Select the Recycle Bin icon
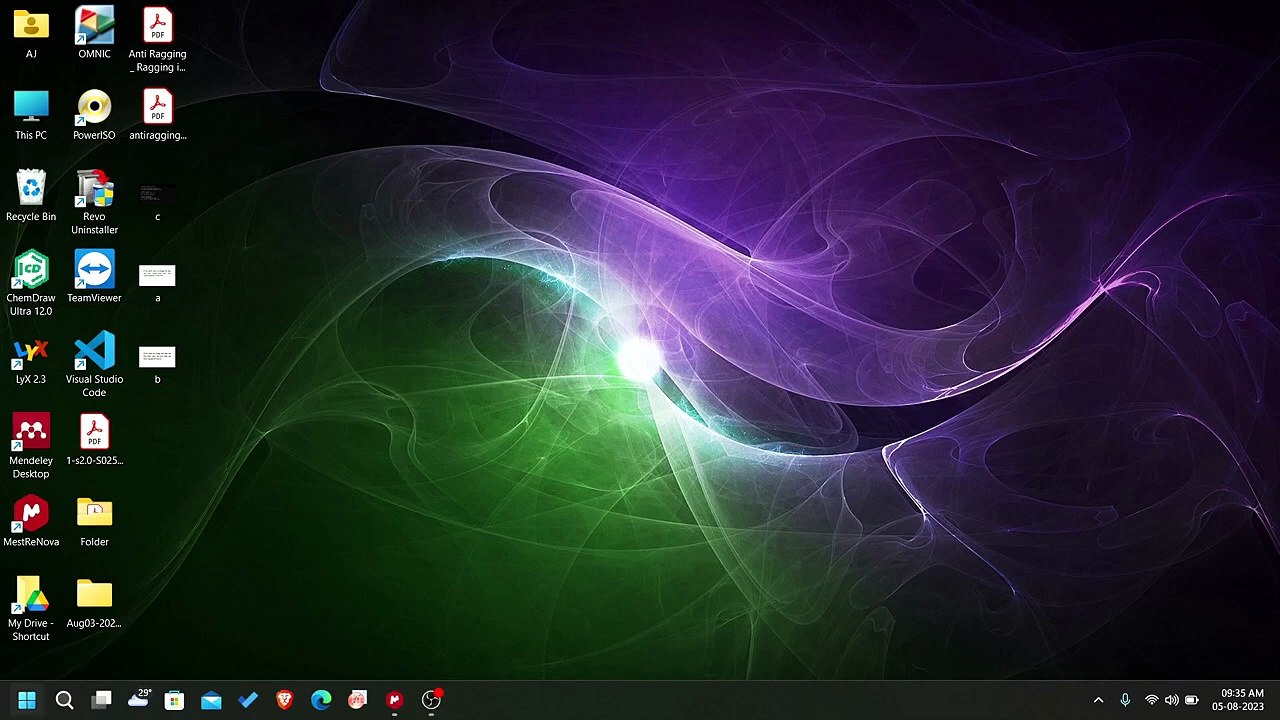The image size is (1280, 720). pyautogui.click(x=31, y=188)
